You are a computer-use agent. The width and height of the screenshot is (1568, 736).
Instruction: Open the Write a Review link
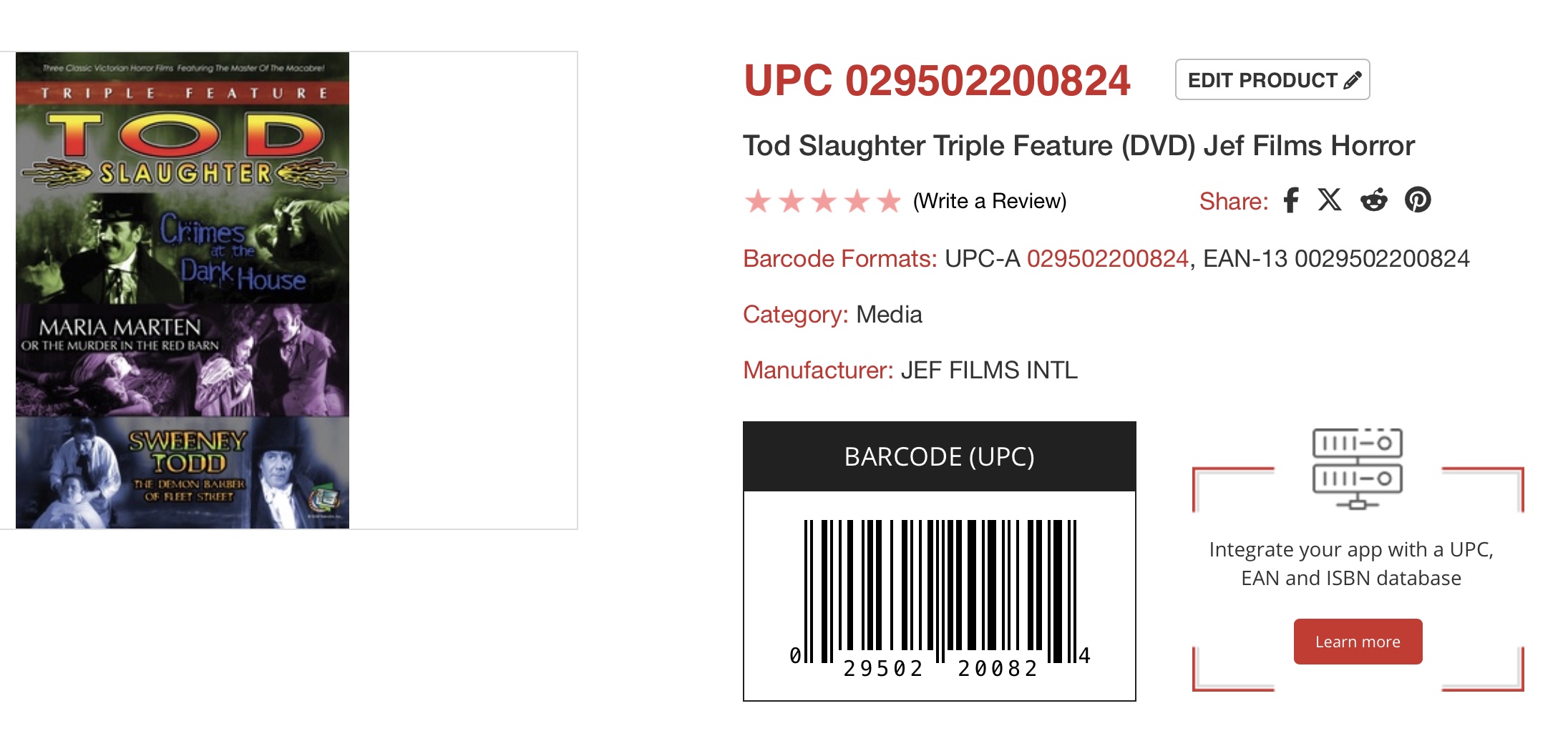pos(990,202)
